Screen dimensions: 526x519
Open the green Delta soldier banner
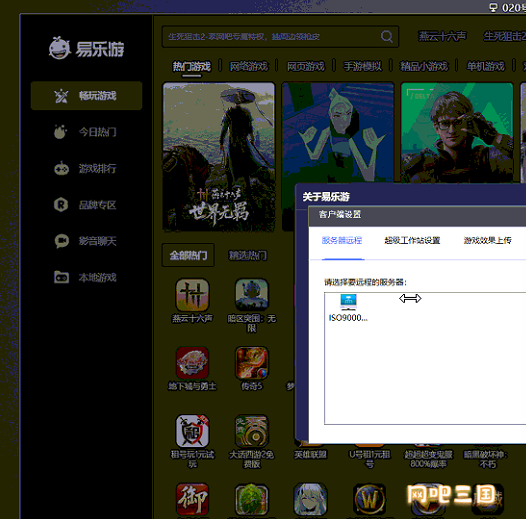pyautogui.click(x=457, y=133)
